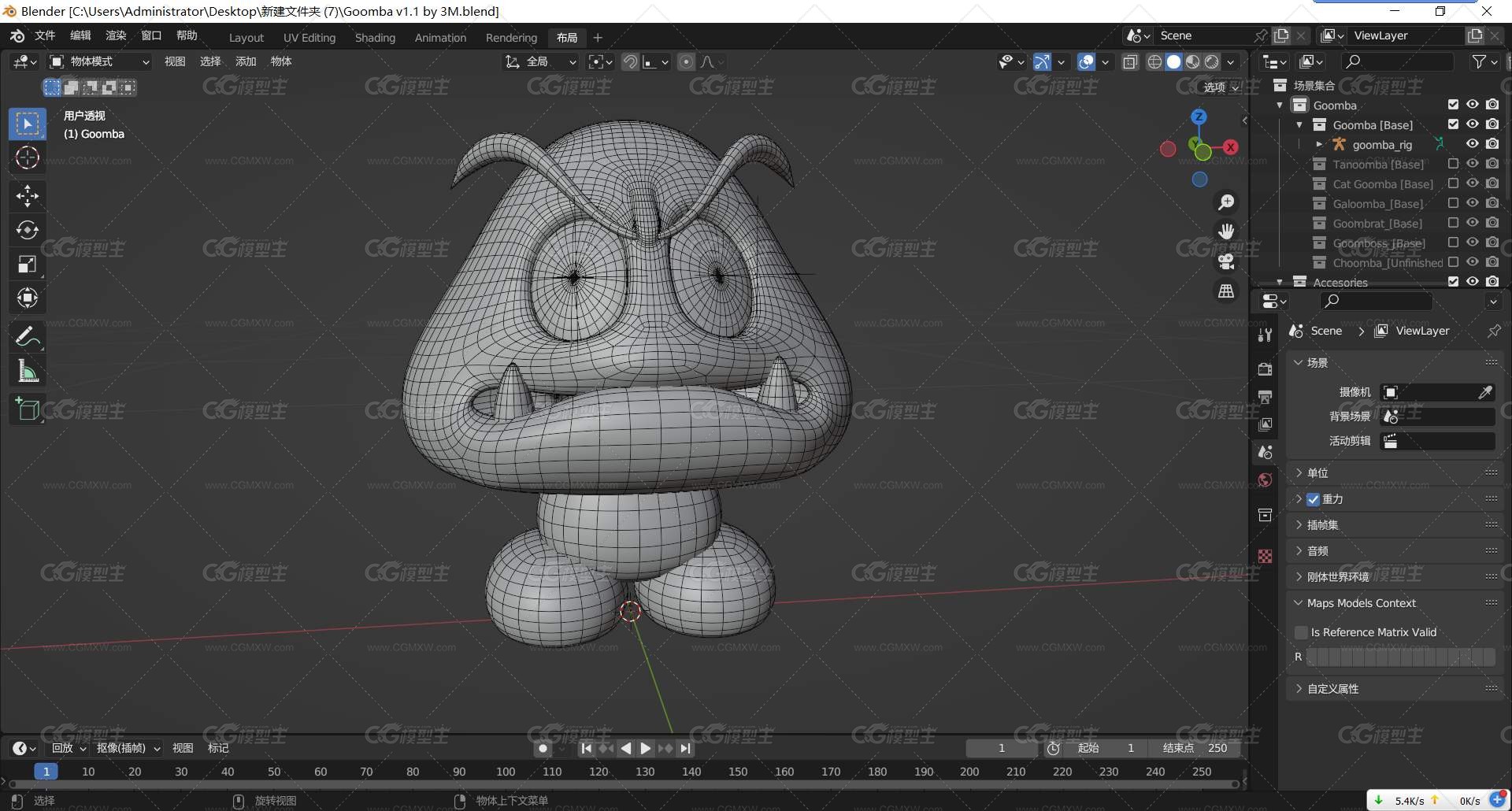Toggle X-ray display in viewport header
Image resolution: width=1512 pixels, height=811 pixels.
pyautogui.click(x=1130, y=61)
